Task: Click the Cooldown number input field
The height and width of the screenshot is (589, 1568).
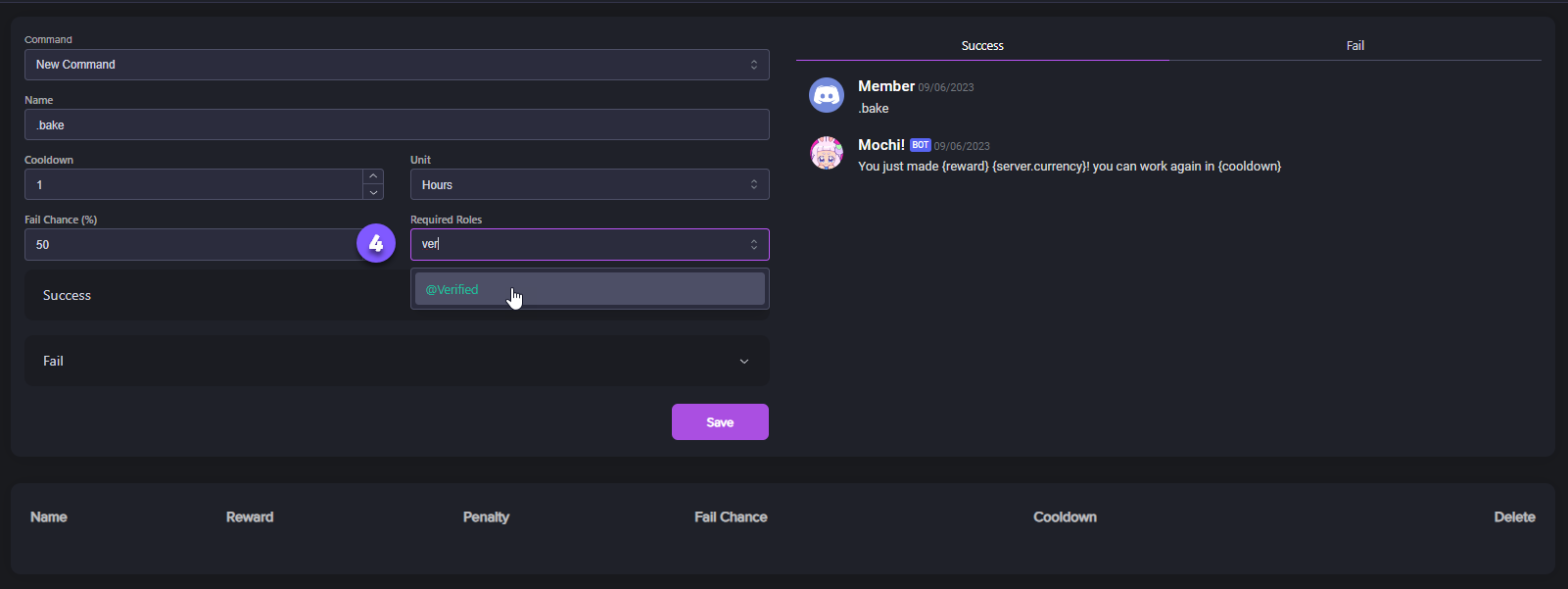Action: pos(194,184)
